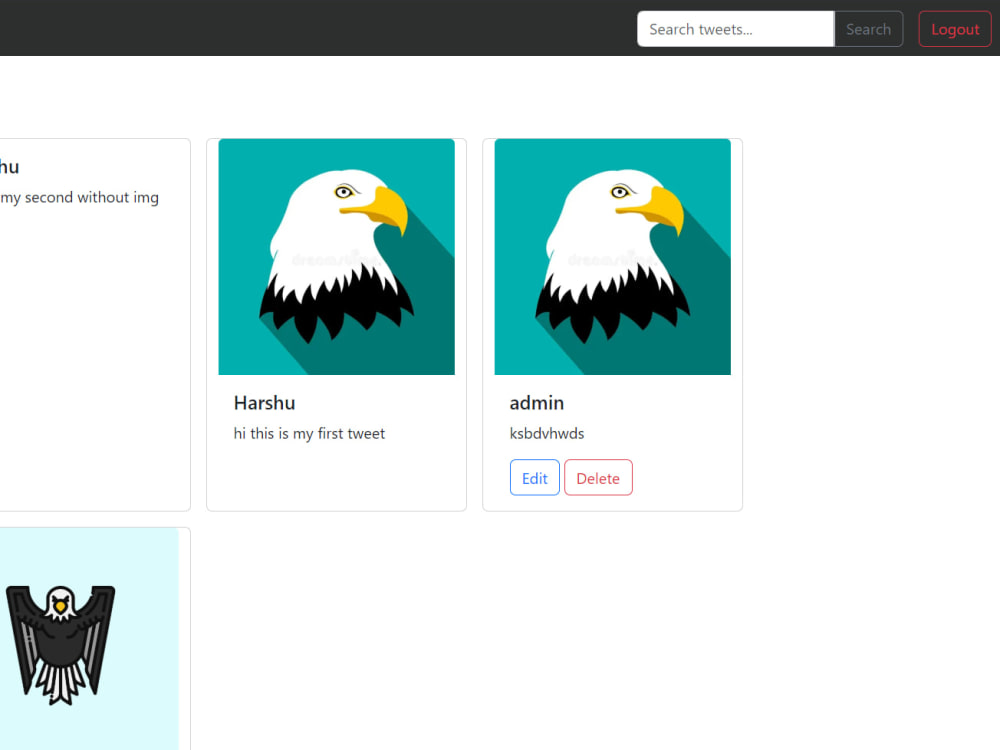Select the 'admin' card title
Screen dimensions: 1000x750
[537, 403]
